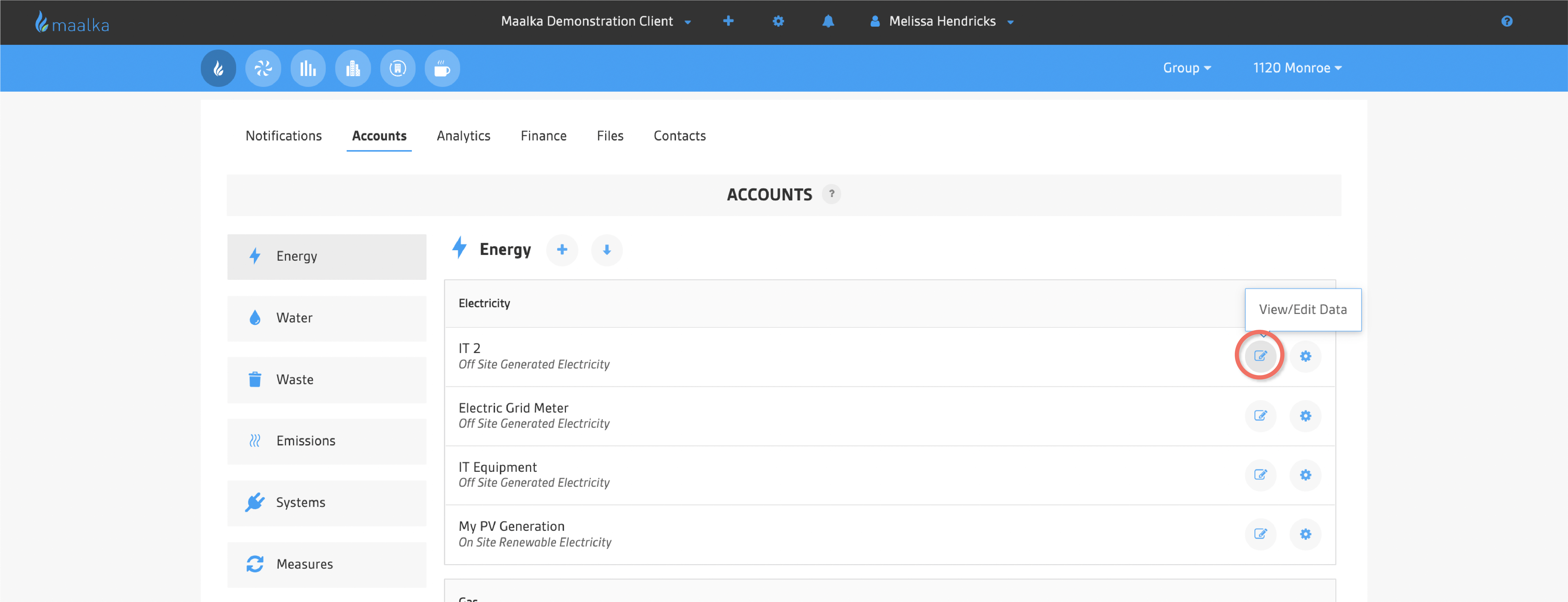Screen dimensions: 1568x602
Task: Click the Energy download arrow button
Action: click(x=607, y=250)
